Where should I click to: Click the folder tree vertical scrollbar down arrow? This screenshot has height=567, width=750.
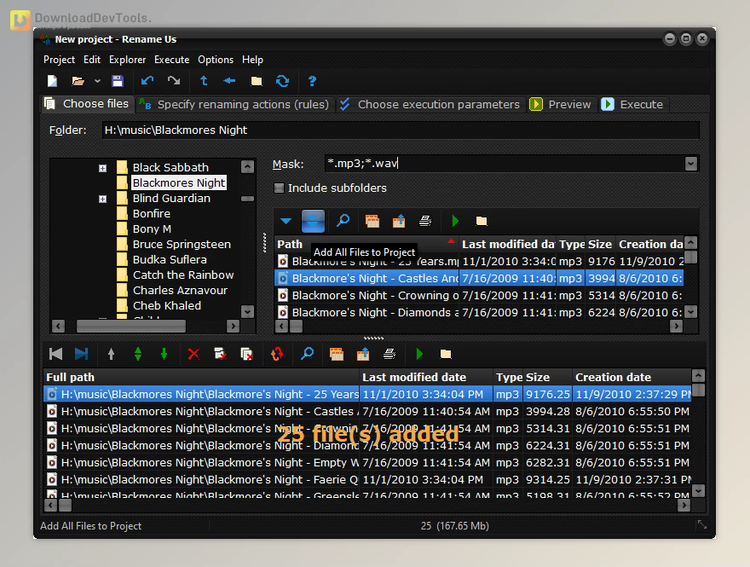tap(247, 311)
